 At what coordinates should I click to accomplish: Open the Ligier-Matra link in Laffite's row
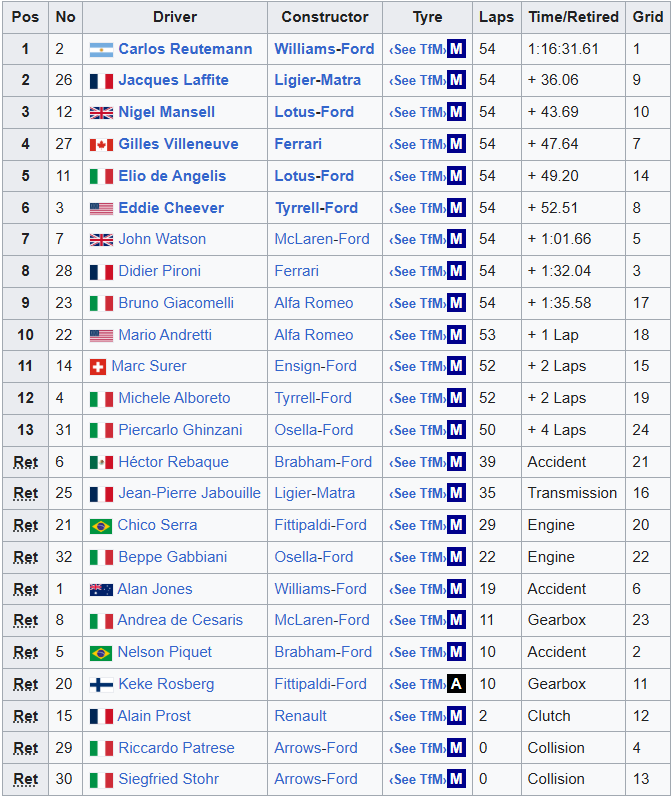point(318,80)
